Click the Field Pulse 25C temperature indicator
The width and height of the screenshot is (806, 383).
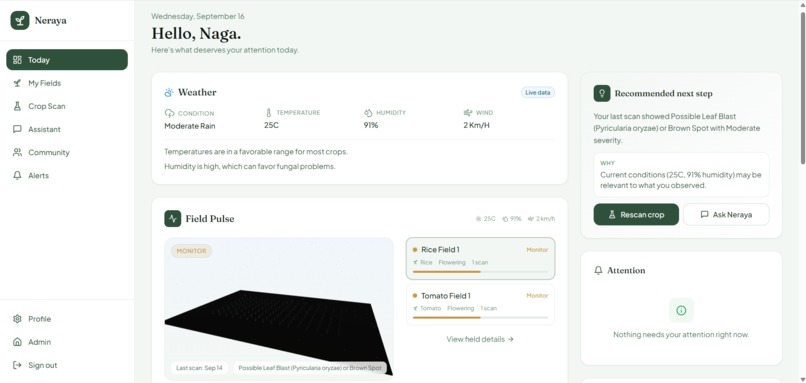point(486,219)
